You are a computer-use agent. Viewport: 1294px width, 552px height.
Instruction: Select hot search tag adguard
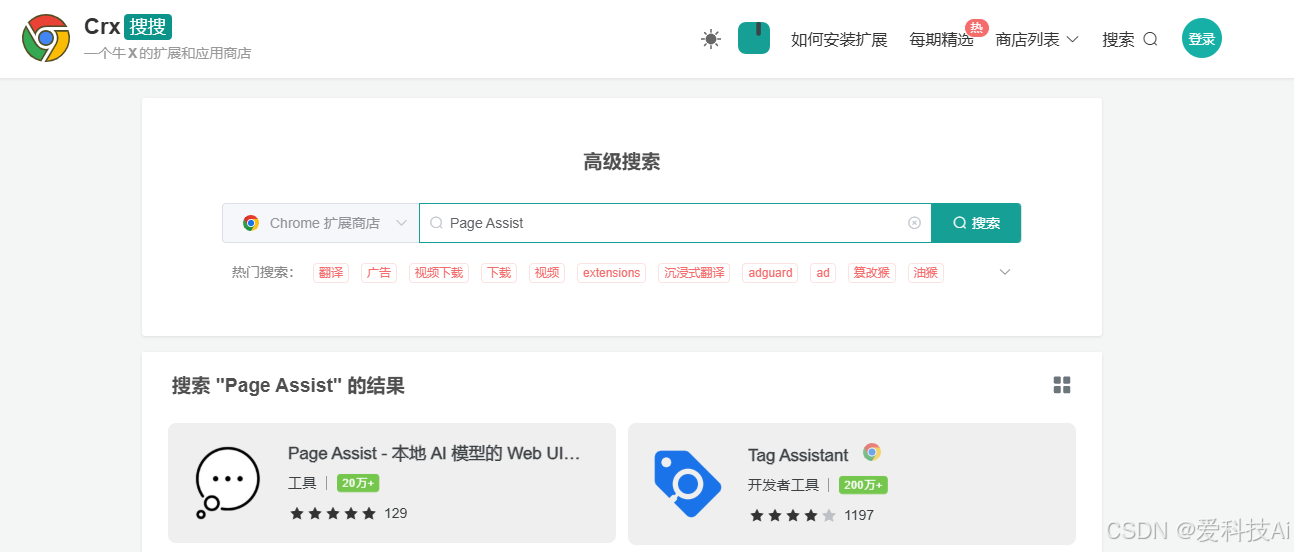click(770, 273)
